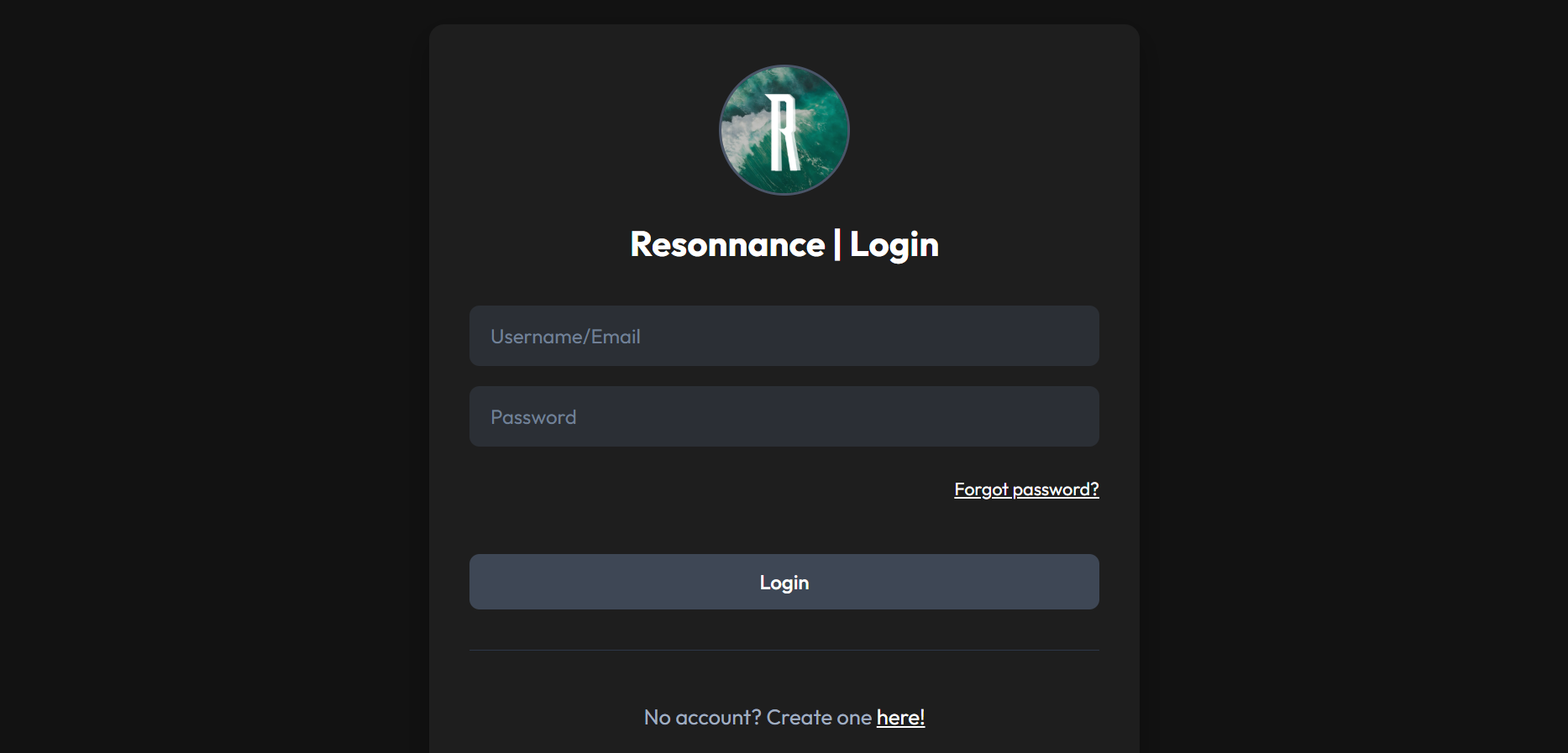
Task: Click the word 'Resonnance' in the title
Action: click(727, 244)
